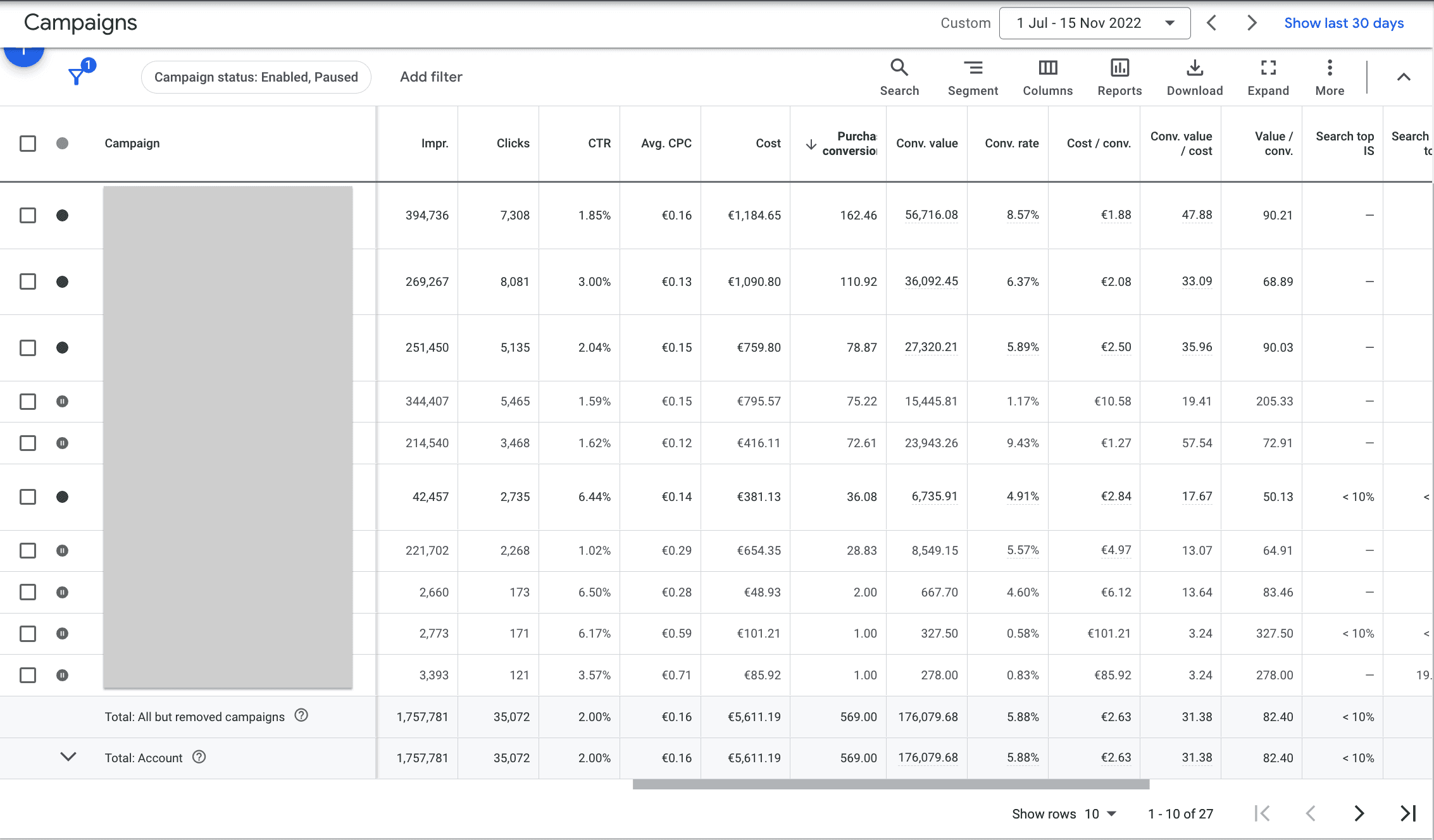Download the campaign table data
Screen dimensions: 1434x840
pyautogui.click(x=1194, y=77)
